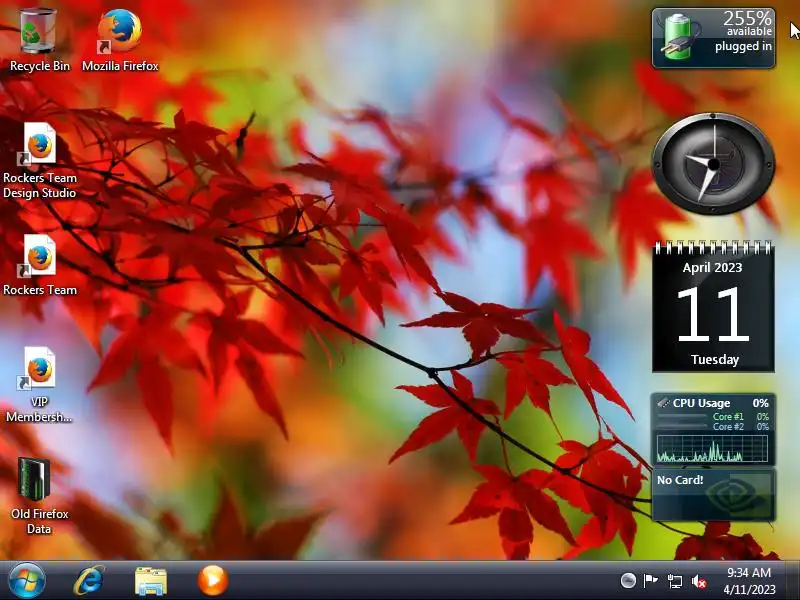Click the round gray tray icon
Image resolution: width=800 pixels, height=600 pixels.
coord(628,580)
